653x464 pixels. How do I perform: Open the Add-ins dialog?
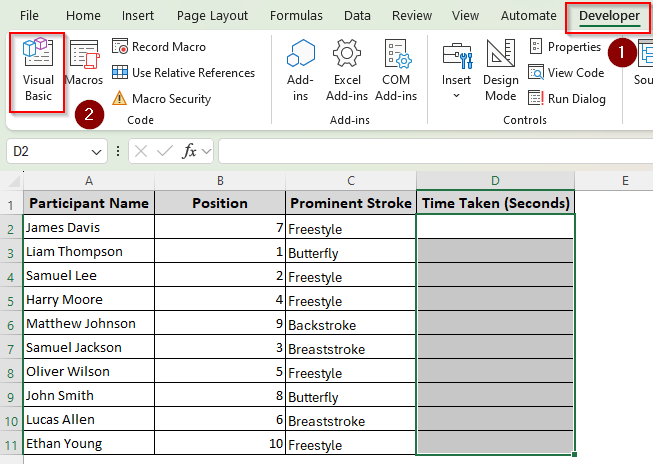coord(300,71)
